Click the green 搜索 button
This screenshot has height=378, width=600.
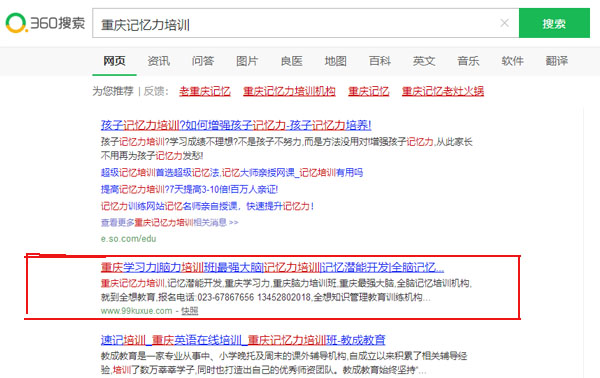point(554,23)
